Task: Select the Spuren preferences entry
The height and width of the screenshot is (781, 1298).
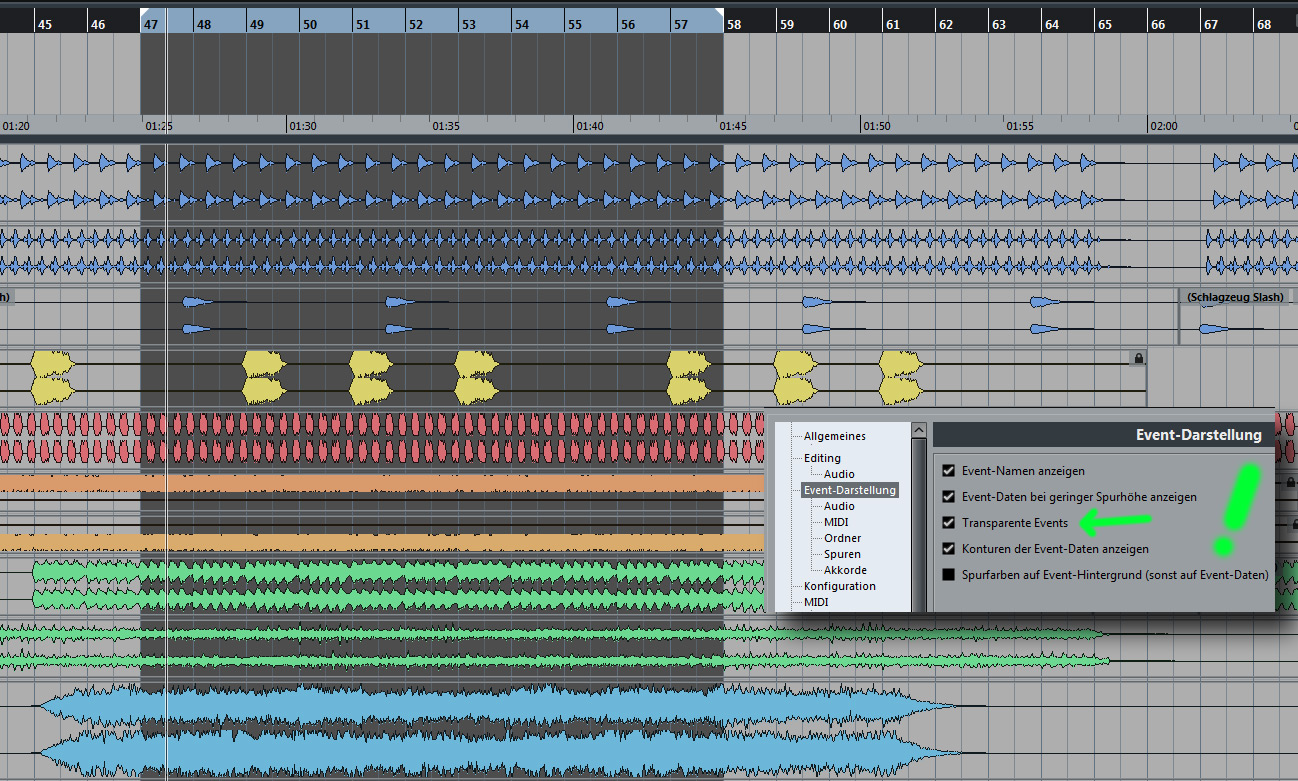Action: click(x=842, y=554)
